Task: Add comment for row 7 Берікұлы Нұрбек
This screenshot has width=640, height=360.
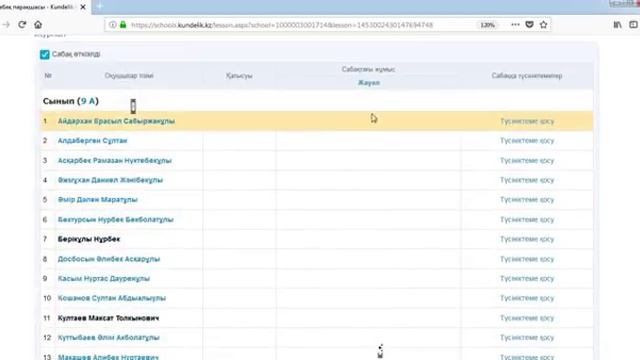Action: tap(527, 239)
